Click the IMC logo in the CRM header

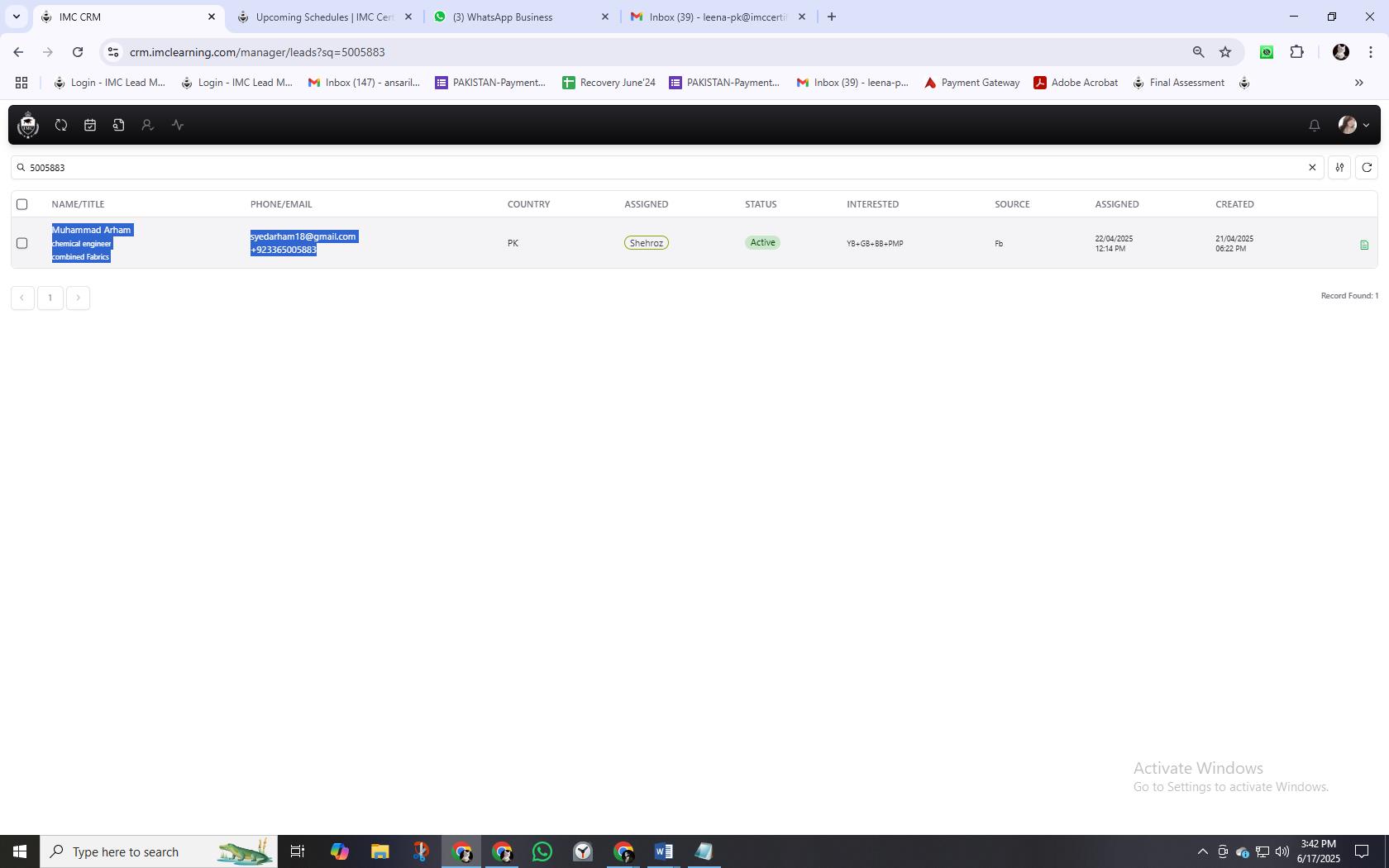click(x=28, y=125)
